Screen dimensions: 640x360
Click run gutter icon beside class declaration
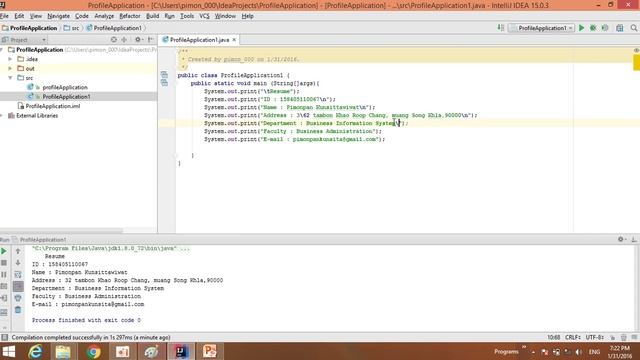(164, 75)
